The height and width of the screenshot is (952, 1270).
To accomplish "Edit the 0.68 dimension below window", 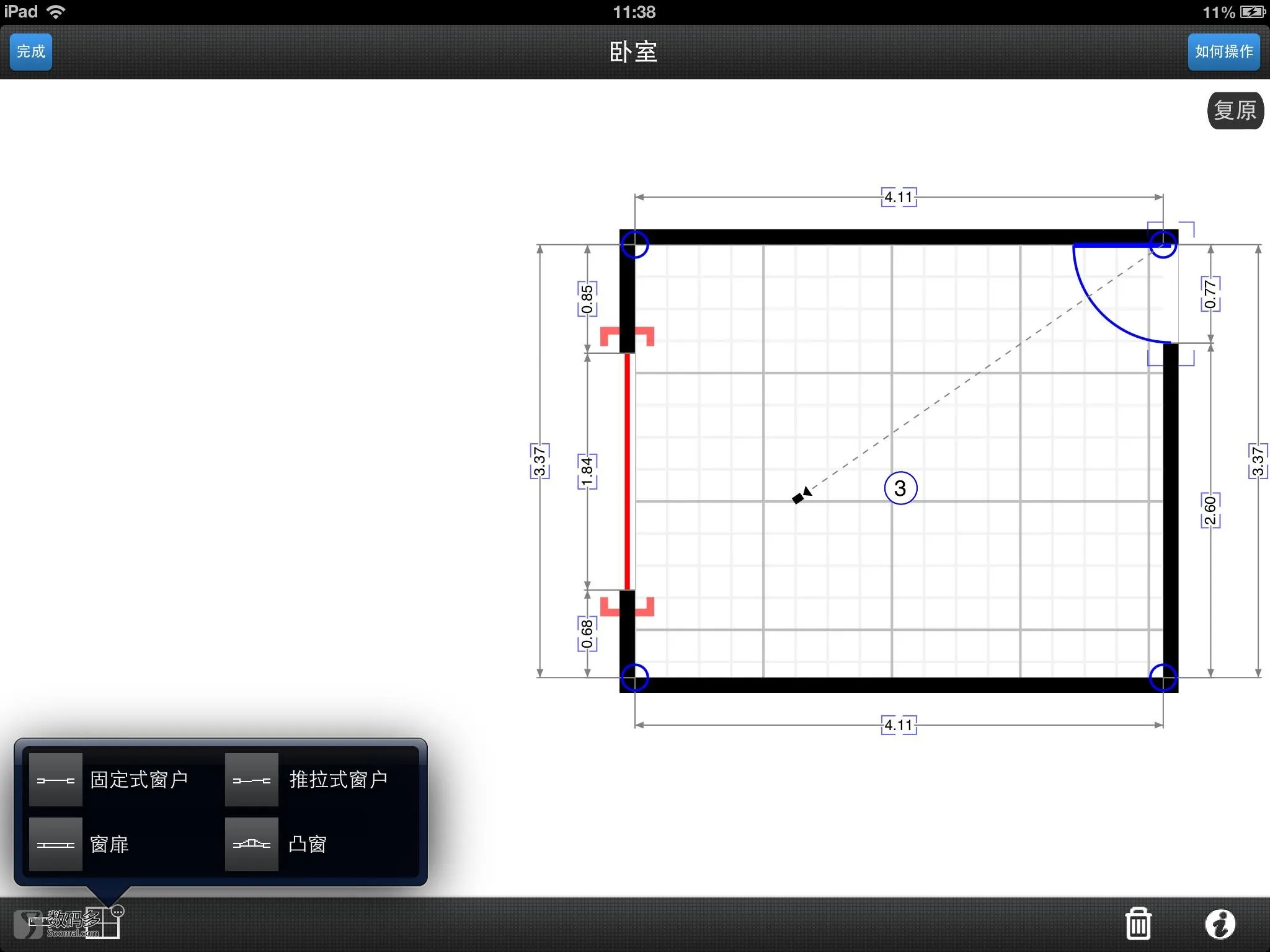I will point(587,633).
